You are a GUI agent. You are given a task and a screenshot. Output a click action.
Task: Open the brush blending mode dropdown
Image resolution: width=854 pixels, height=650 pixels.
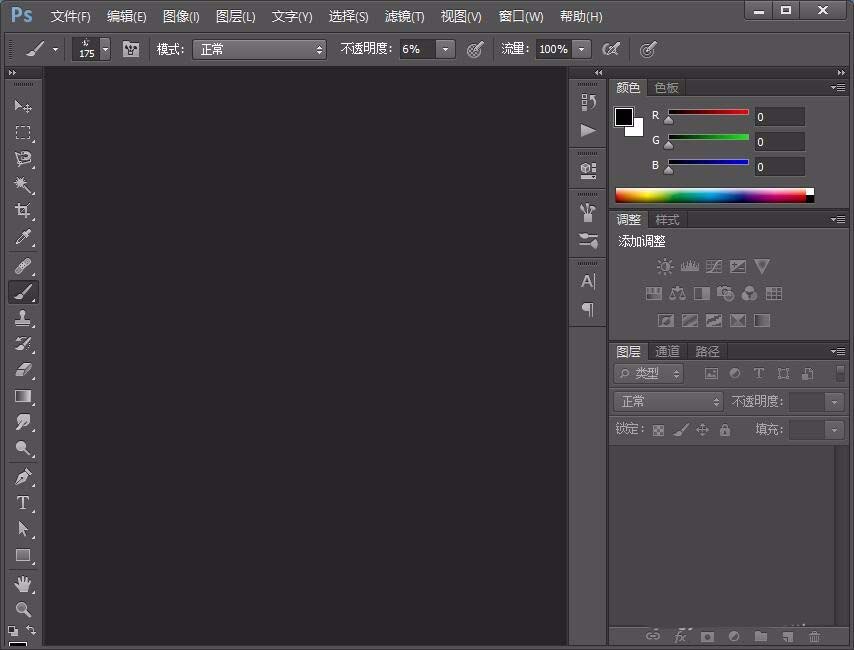(x=259, y=48)
